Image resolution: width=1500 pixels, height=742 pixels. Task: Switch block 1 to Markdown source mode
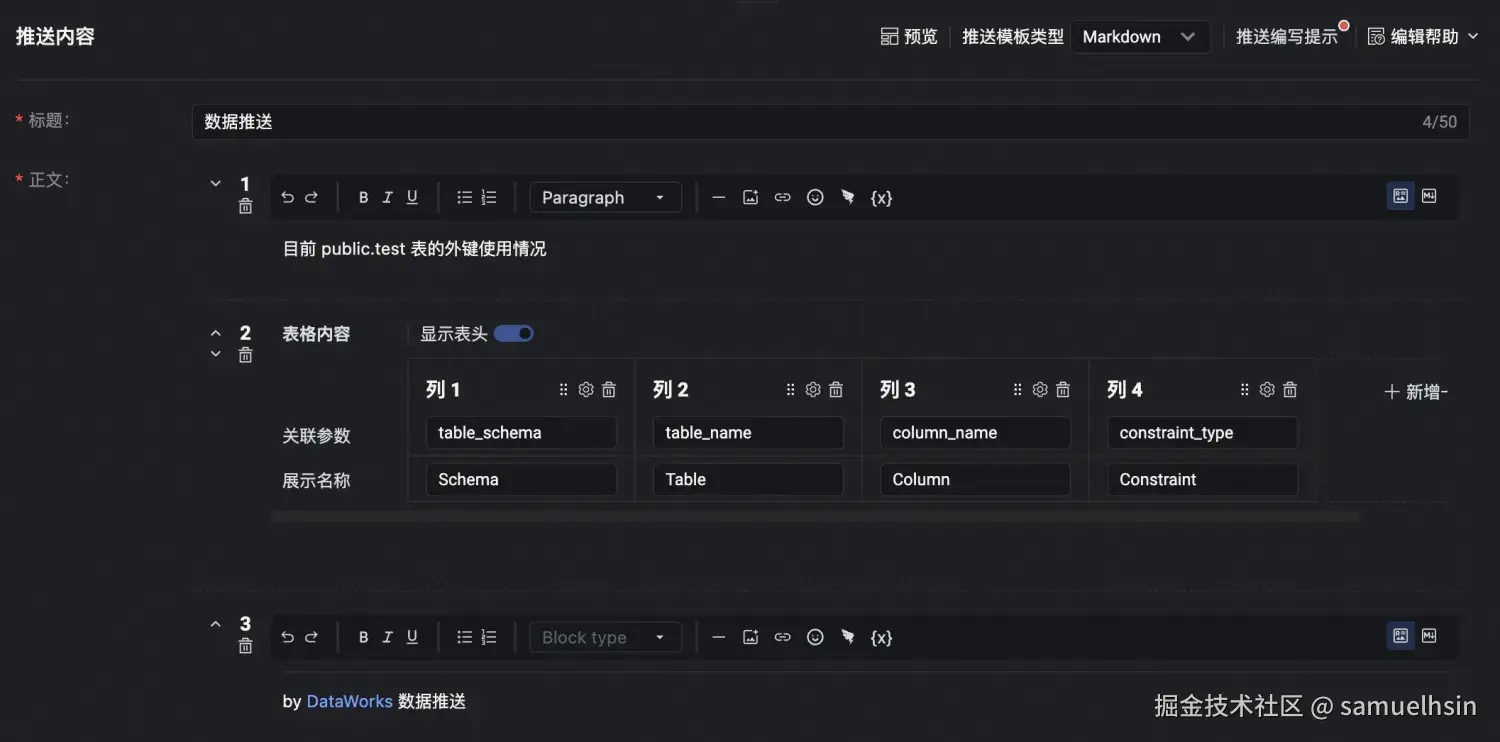(x=1429, y=196)
